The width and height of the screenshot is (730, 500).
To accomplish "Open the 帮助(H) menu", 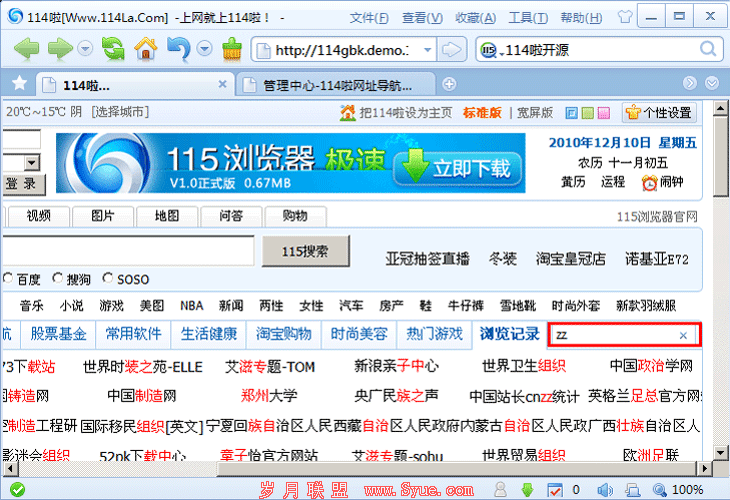I will tap(581, 18).
